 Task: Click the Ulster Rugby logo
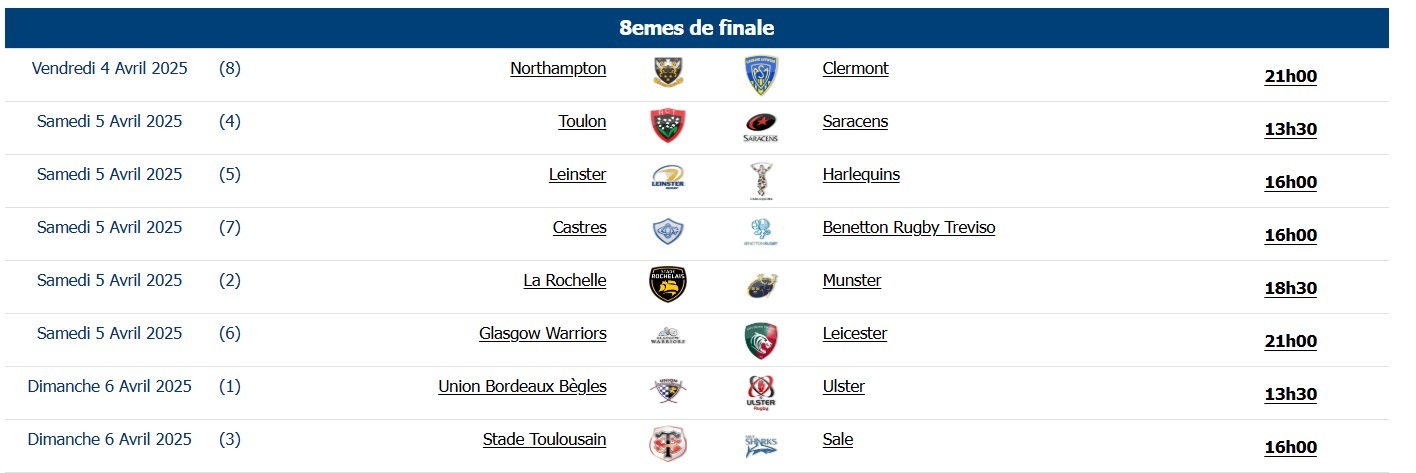pyautogui.click(x=761, y=392)
